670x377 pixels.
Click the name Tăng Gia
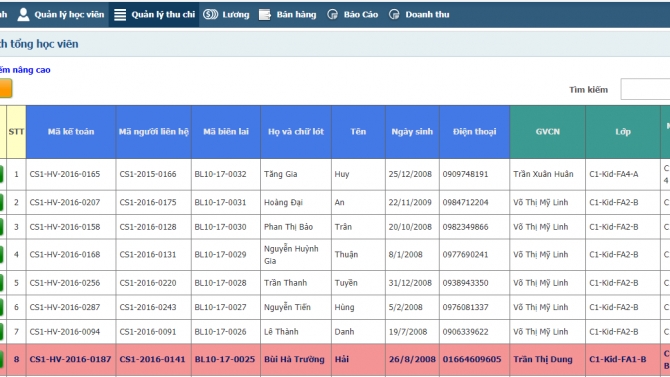(x=280, y=174)
